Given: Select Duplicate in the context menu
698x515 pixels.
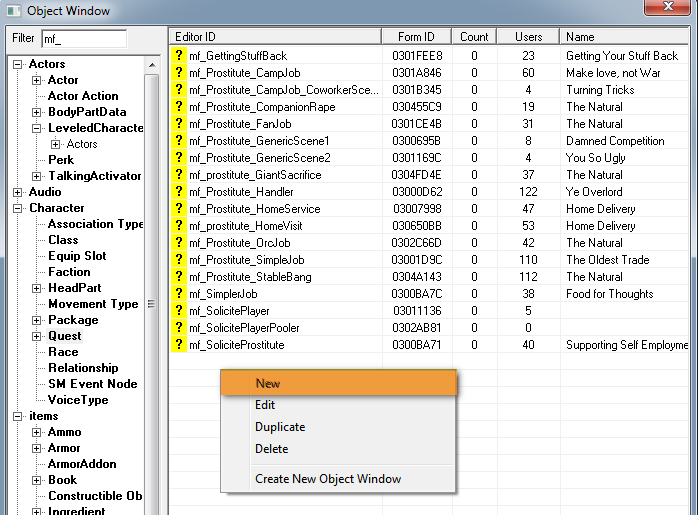Looking at the screenshot, I should 280,427.
